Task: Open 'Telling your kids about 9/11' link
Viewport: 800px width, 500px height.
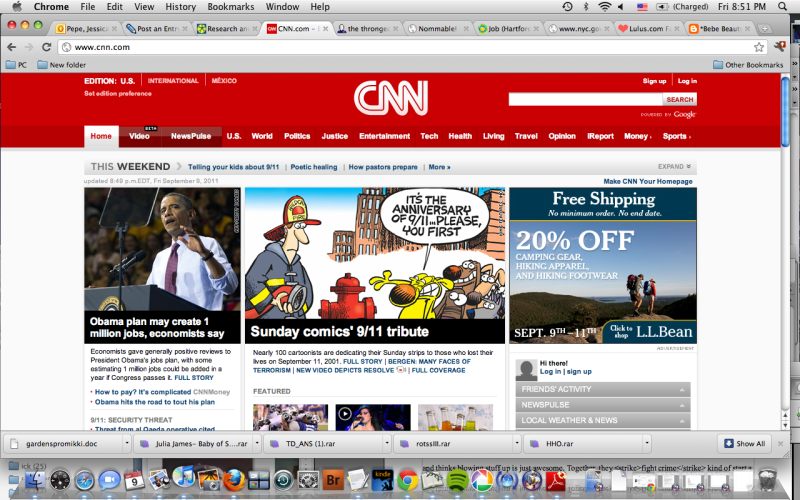Action: point(233,167)
